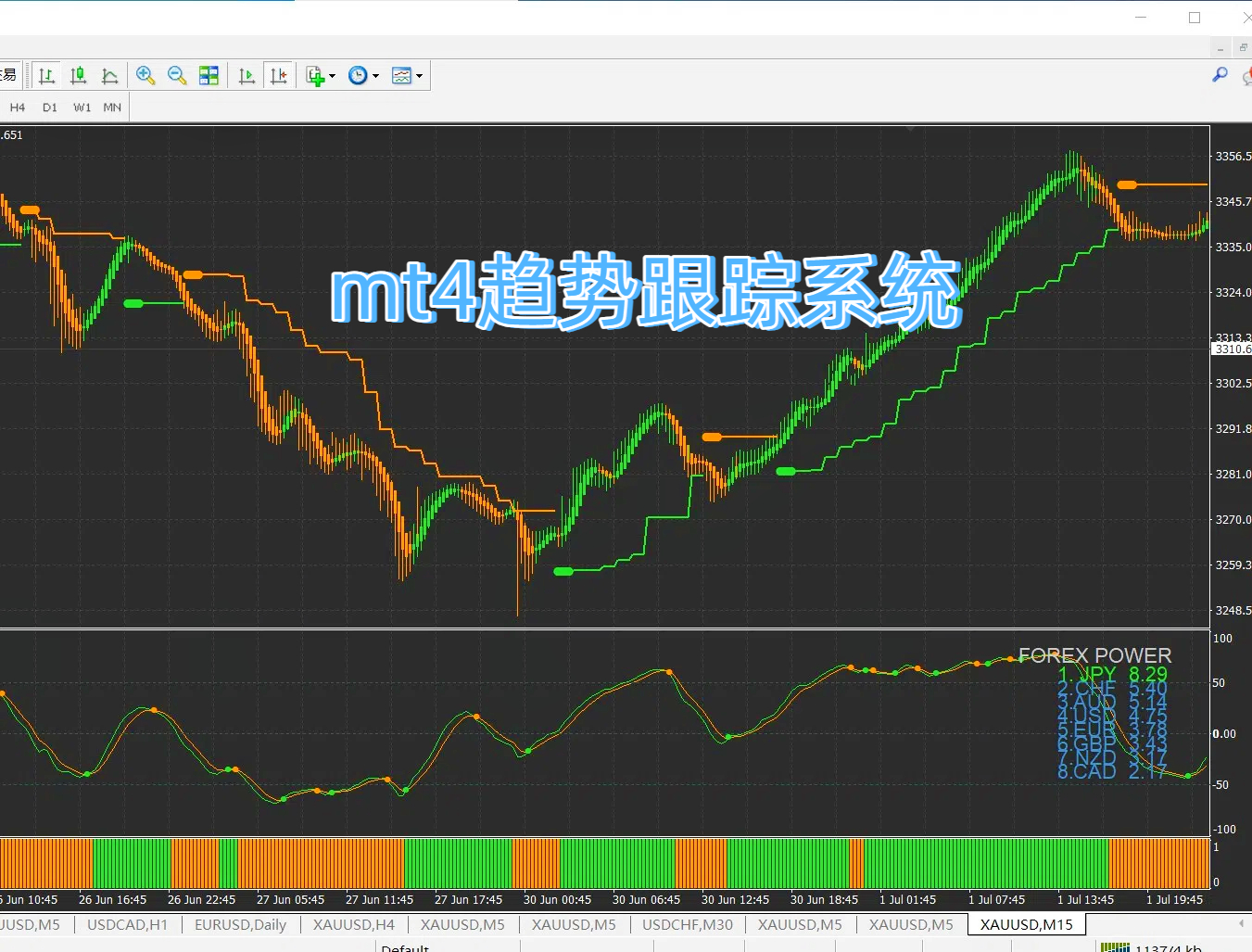1252x952 pixels.
Task: Switch chart to candlesticks mode
Action: coord(79,76)
